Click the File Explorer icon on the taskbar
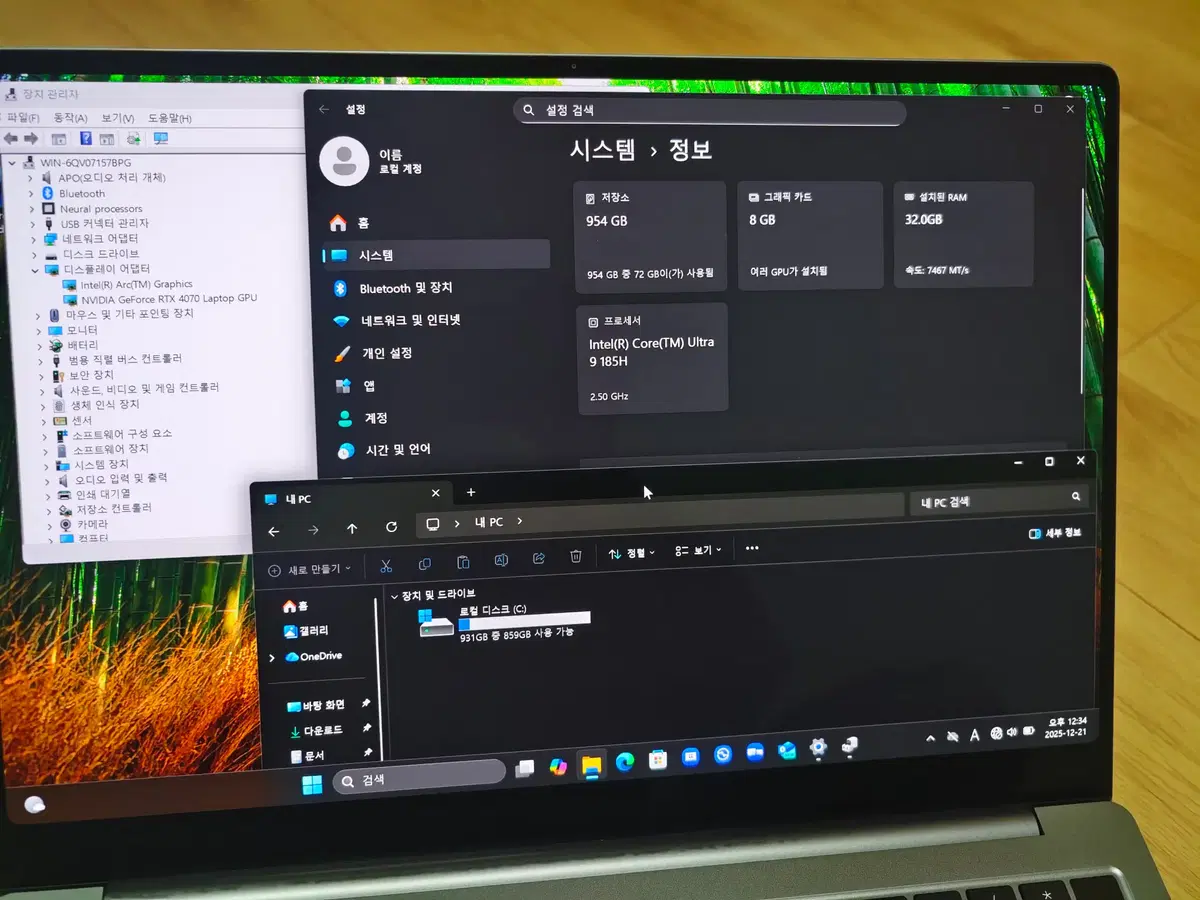Image resolution: width=1200 pixels, height=900 pixels. point(592,765)
